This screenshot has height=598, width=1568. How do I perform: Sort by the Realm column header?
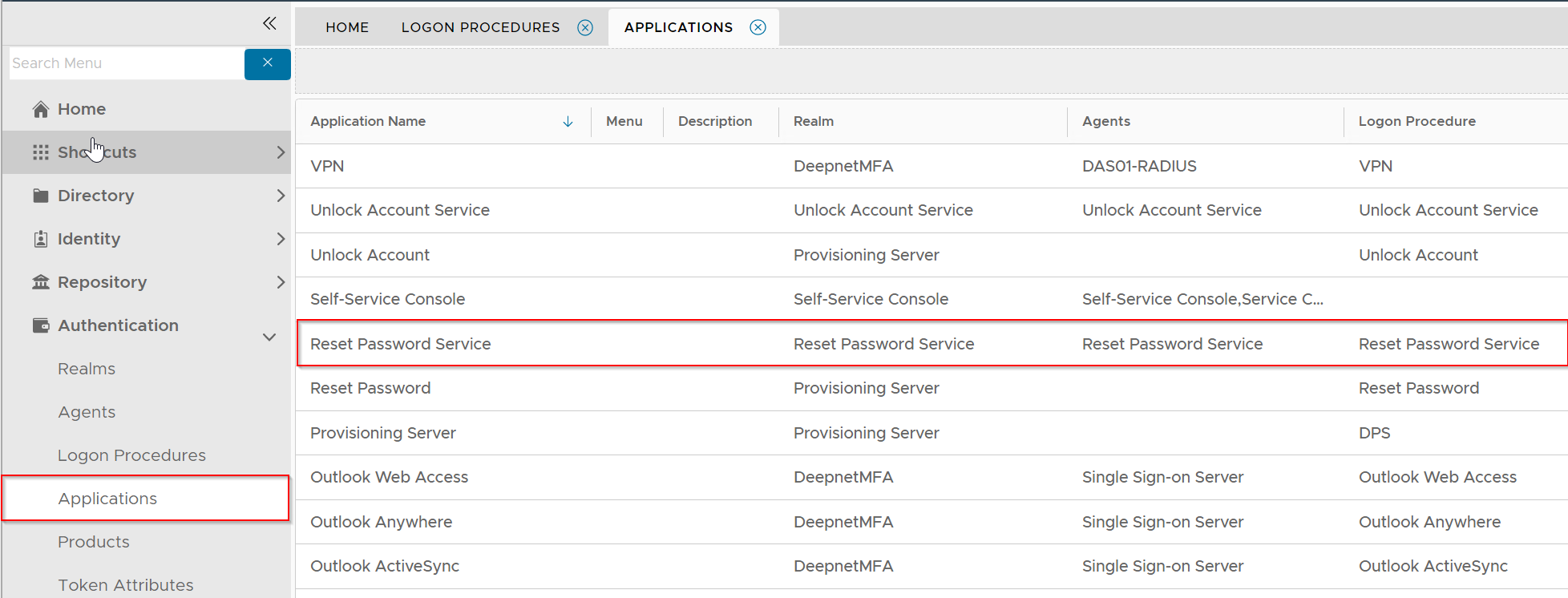pyautogui.click(x=814, y=122)
